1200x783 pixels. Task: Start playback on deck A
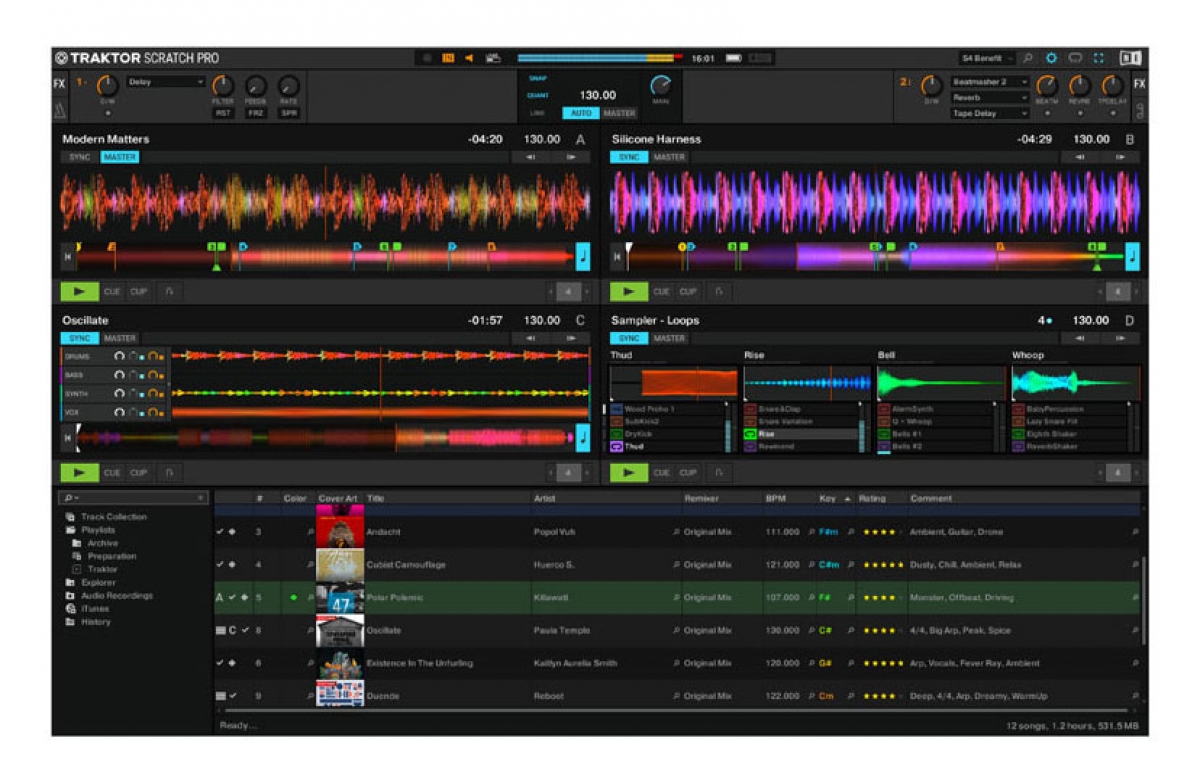(79, 292)
